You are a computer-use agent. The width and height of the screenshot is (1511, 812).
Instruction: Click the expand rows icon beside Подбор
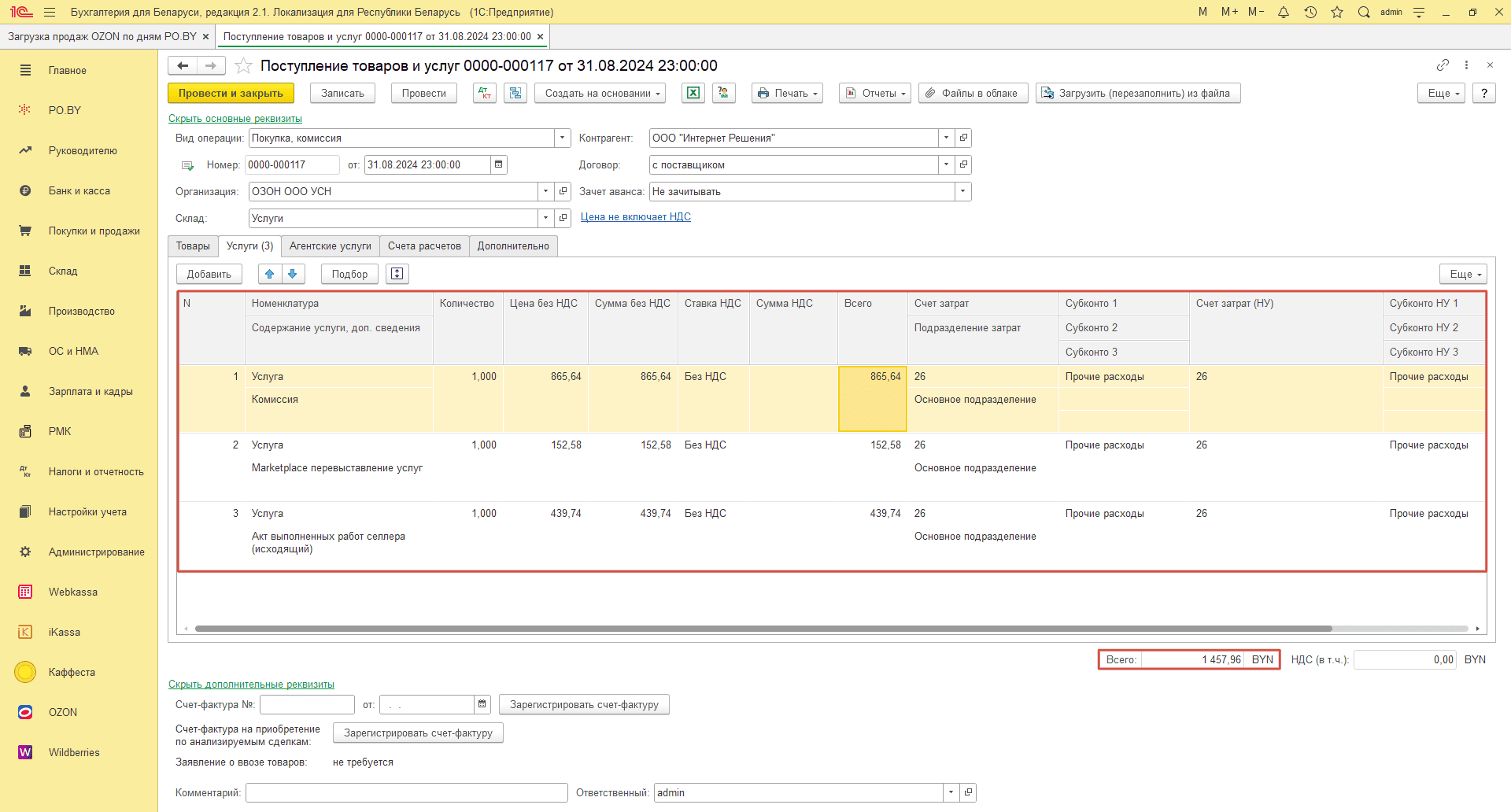click(397, 274)
